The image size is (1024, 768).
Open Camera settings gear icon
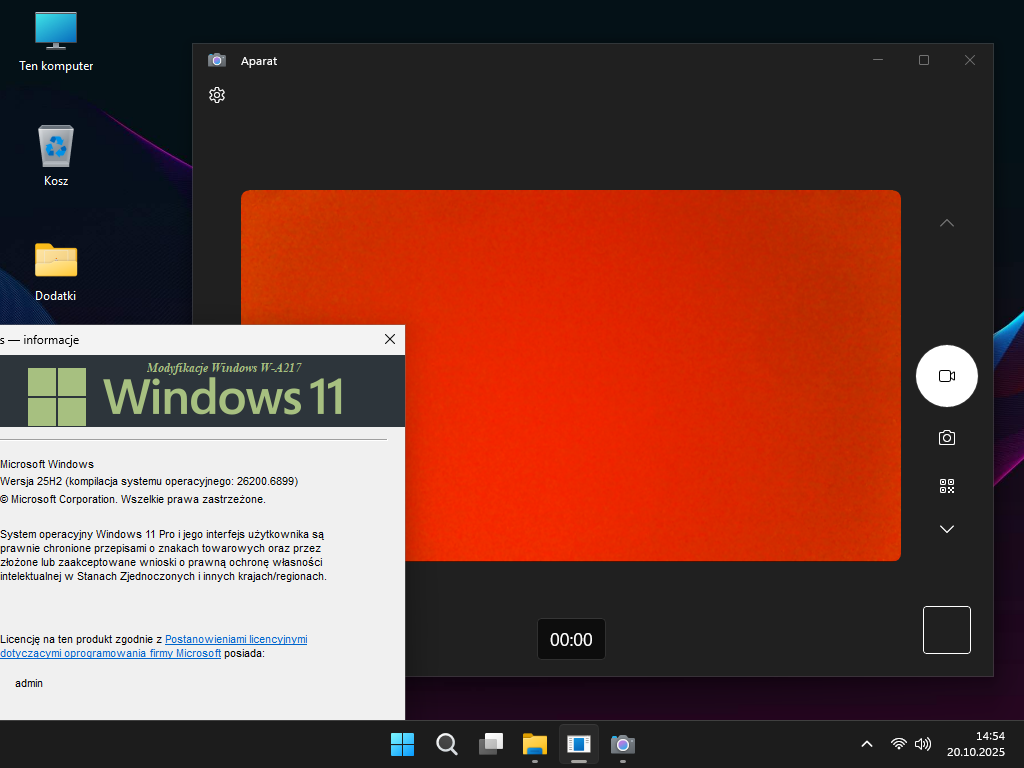coord(217,95)
